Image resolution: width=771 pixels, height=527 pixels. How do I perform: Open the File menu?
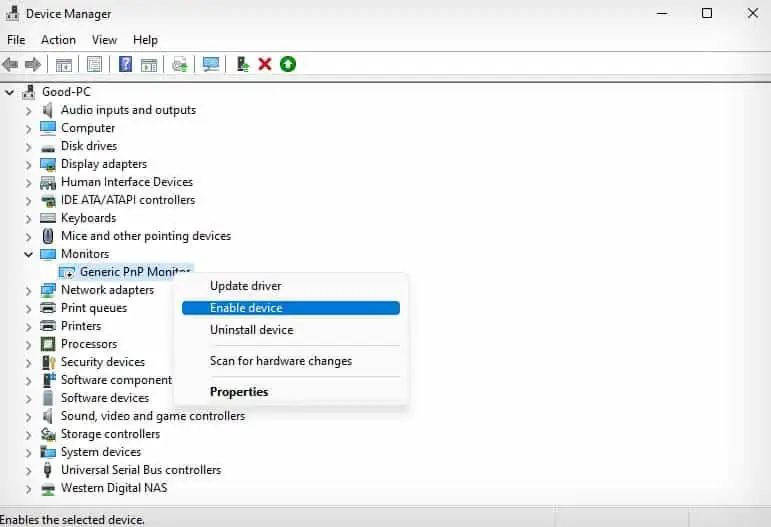(x=16, y=40)
